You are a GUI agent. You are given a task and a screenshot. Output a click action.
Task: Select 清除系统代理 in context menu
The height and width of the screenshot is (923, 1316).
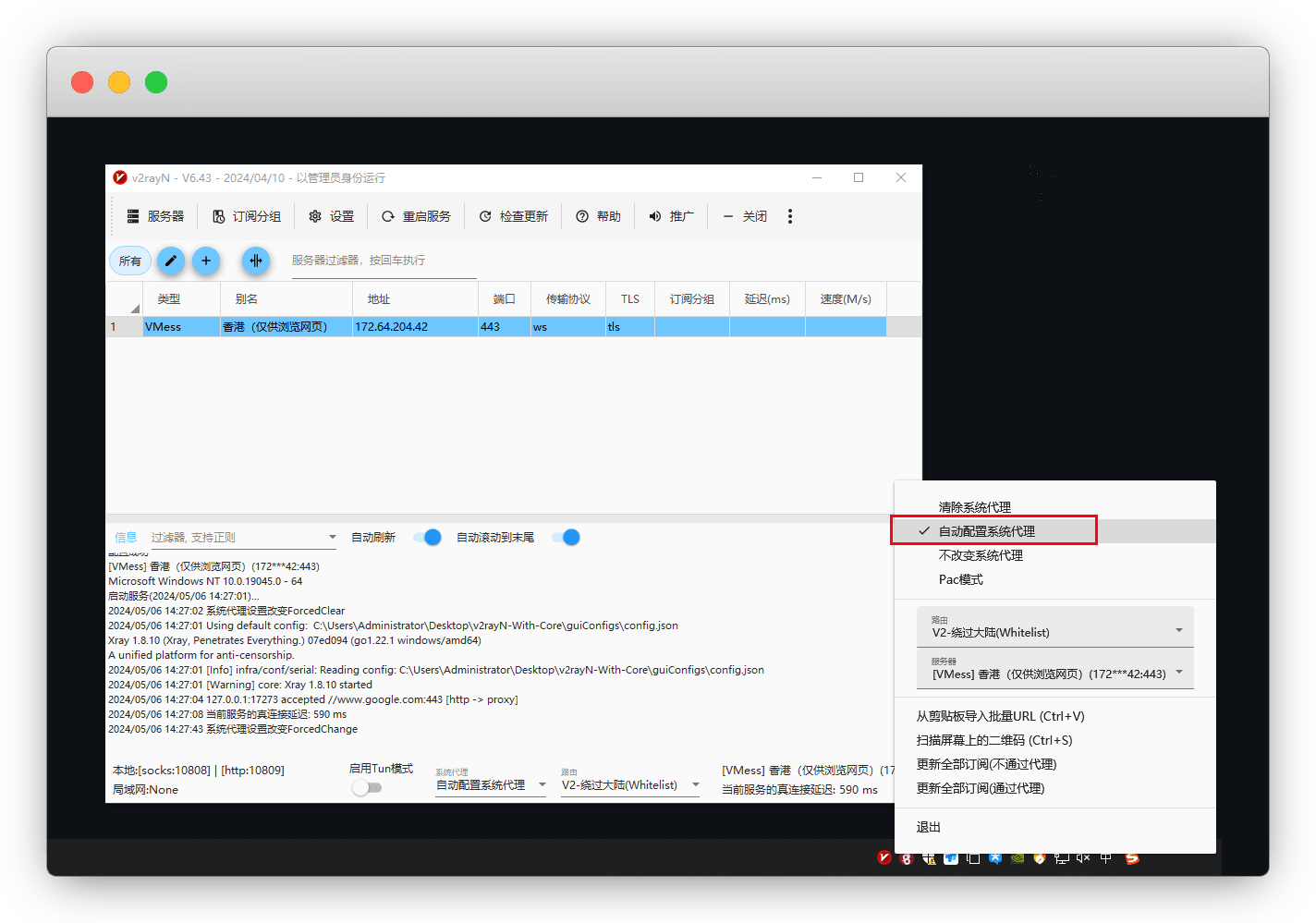click(974, 507)
